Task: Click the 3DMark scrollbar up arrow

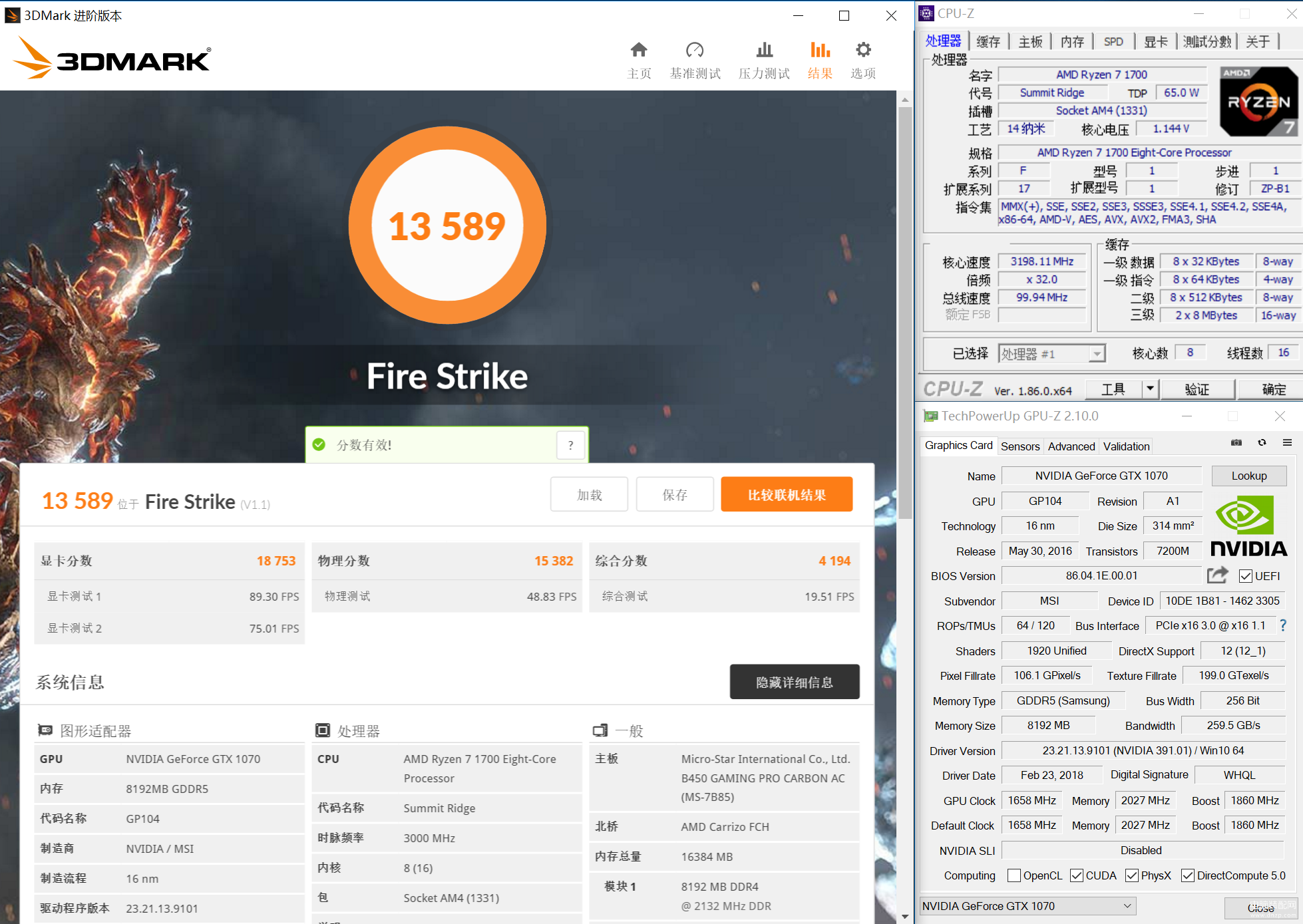Action: (905, 99)
